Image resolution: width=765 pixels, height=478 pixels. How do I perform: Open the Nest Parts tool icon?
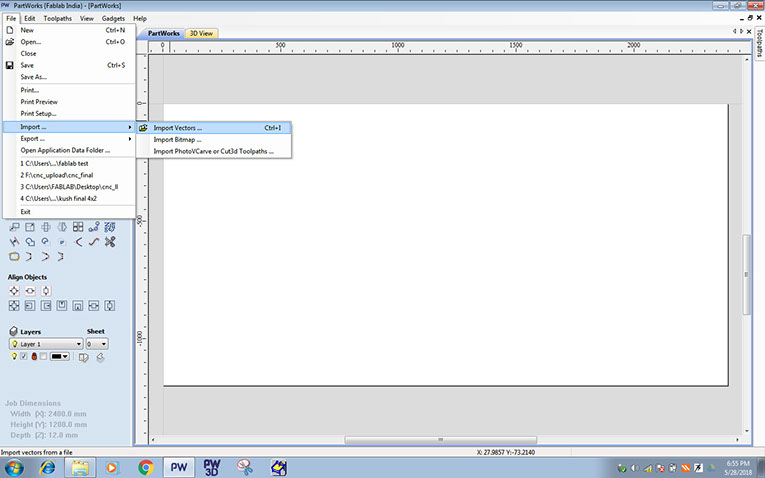tap(110, 227)
